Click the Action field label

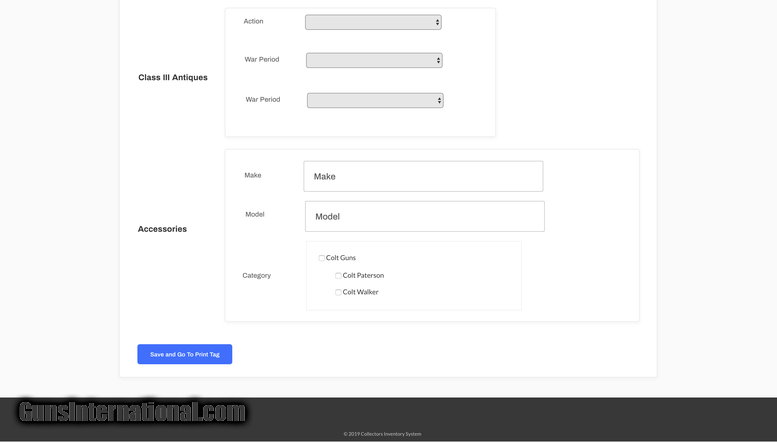(x=253, y=21)
